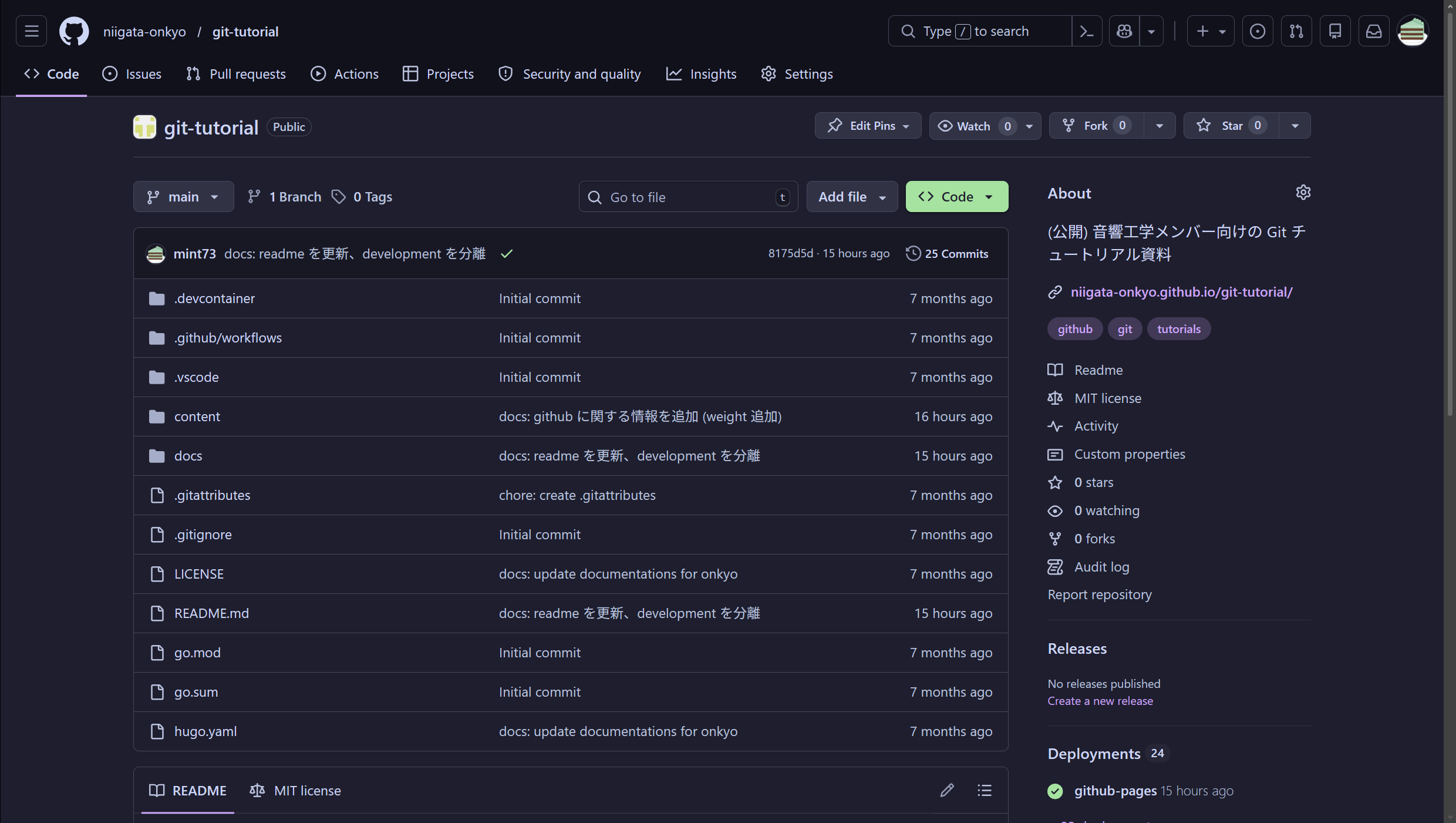Screen dimensions: 1456x823
Task: Click the git-tutorial repository avatar icon
Action: click(x=144, y=127)
